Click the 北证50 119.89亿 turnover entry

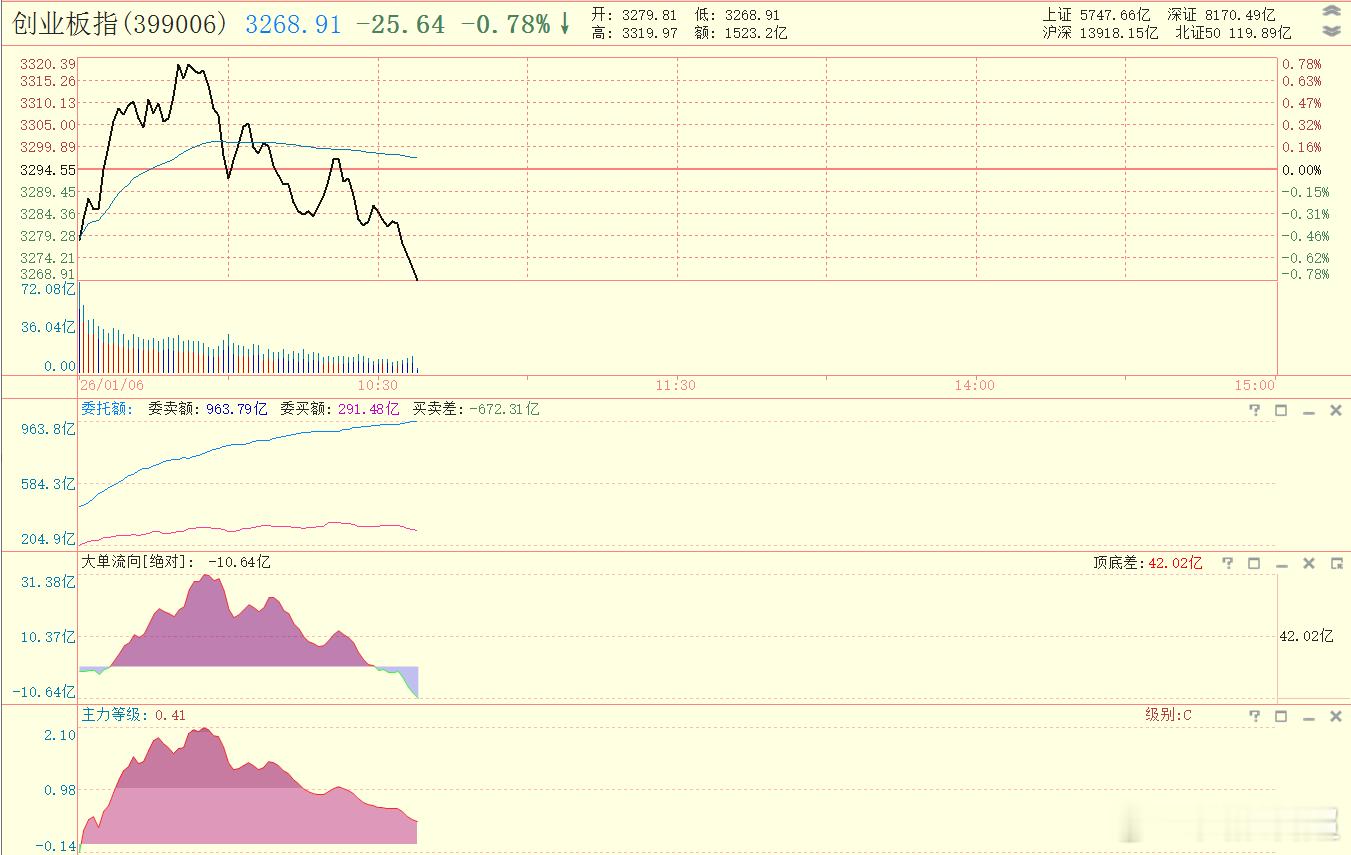[1234, 33]
